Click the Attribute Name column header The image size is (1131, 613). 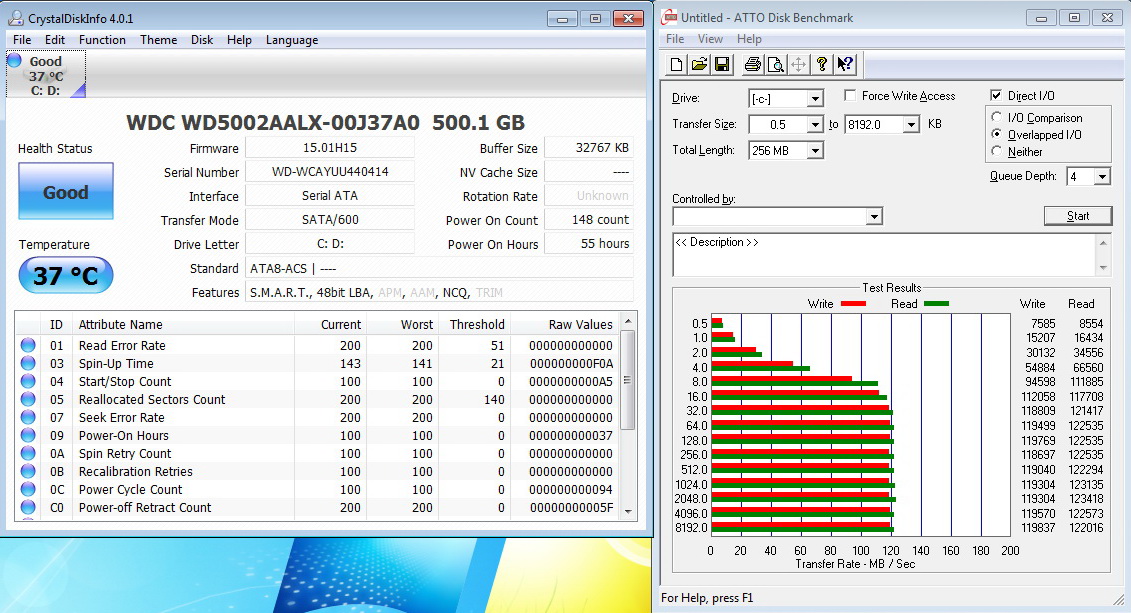184,325
